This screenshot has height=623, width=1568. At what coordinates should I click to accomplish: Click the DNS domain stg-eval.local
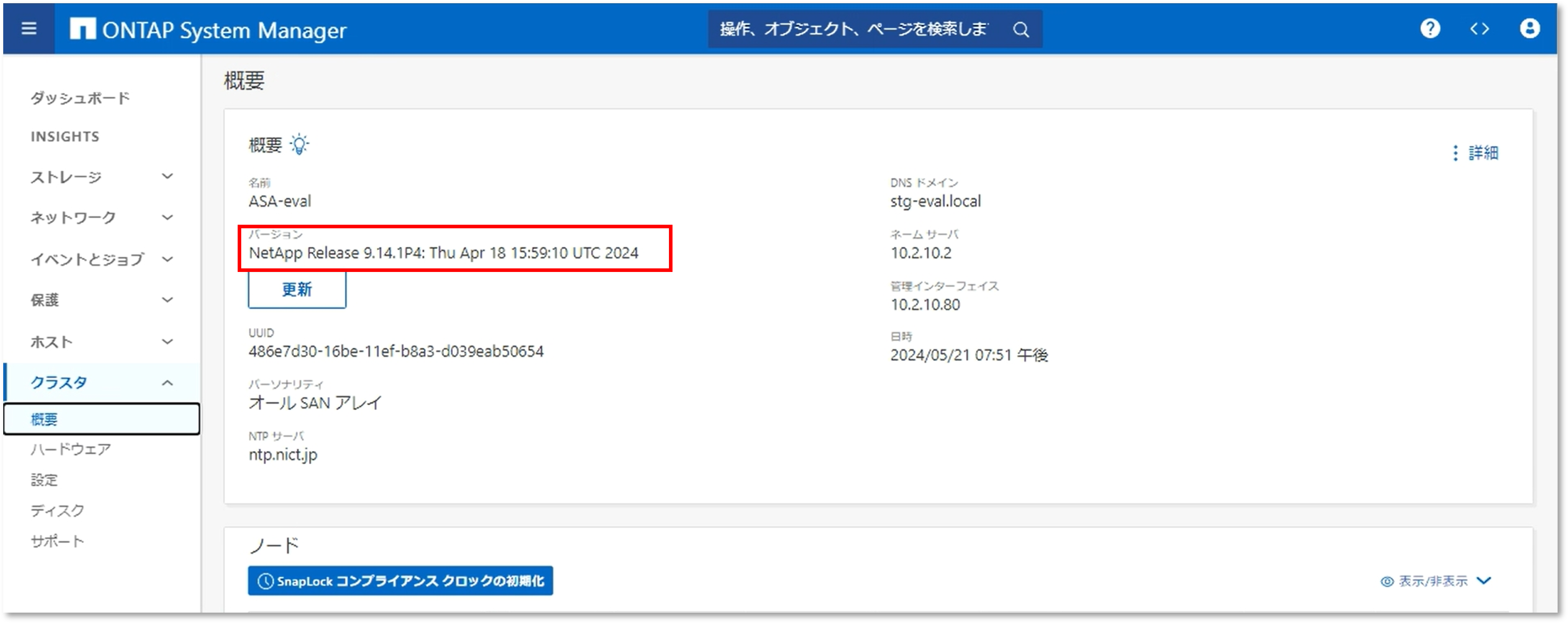coord(936,201)
